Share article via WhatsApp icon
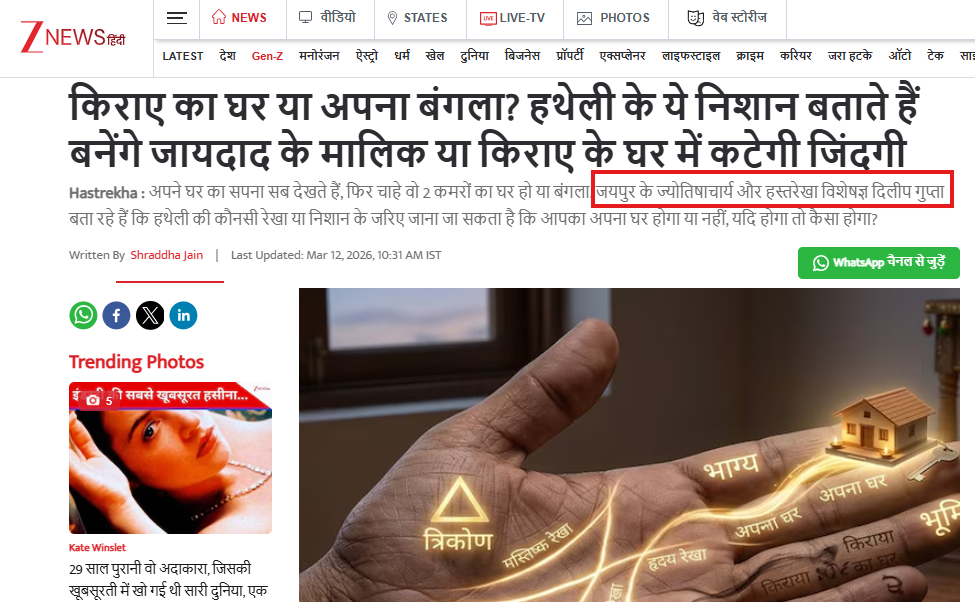Image resolution: width=975 pixels, height=602 pixels. [83, 315]
